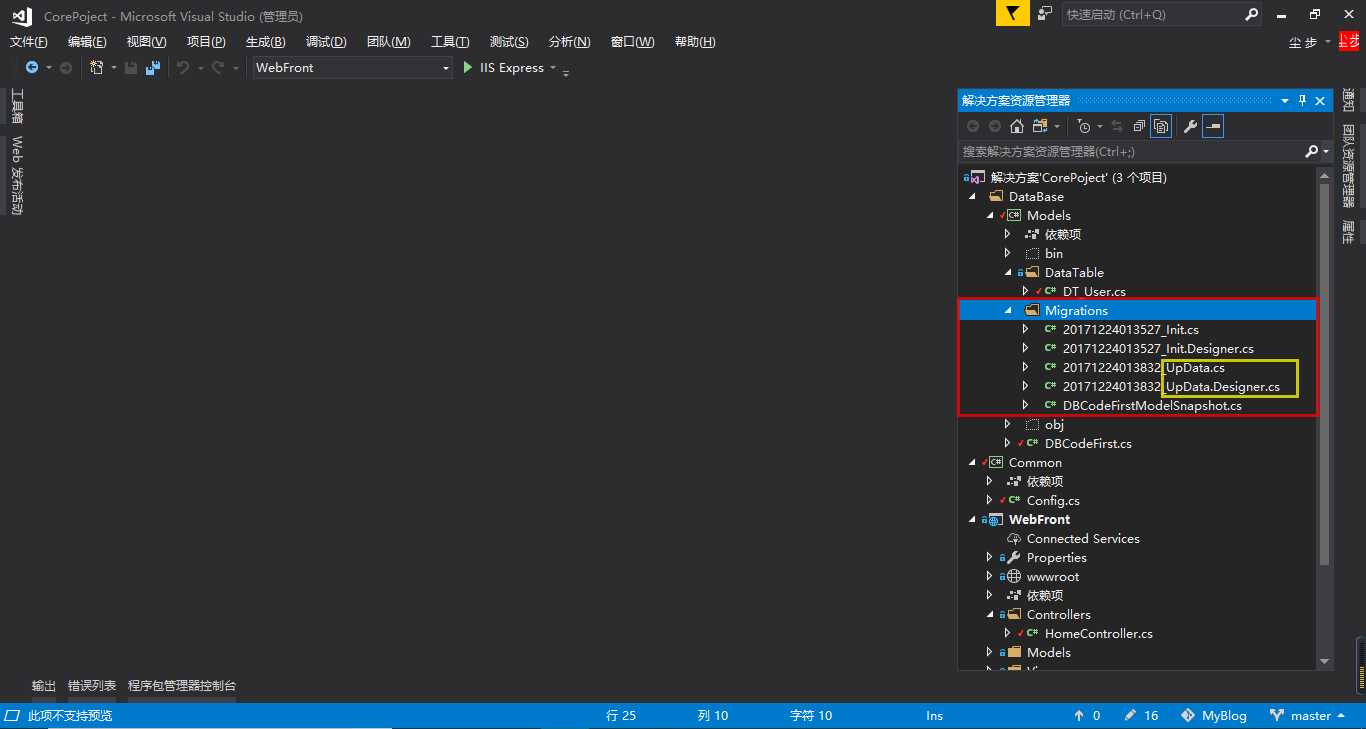Open the 编辑(E) menu
The width and height of the screenshot is (1366, 729).
coord(87,42)
